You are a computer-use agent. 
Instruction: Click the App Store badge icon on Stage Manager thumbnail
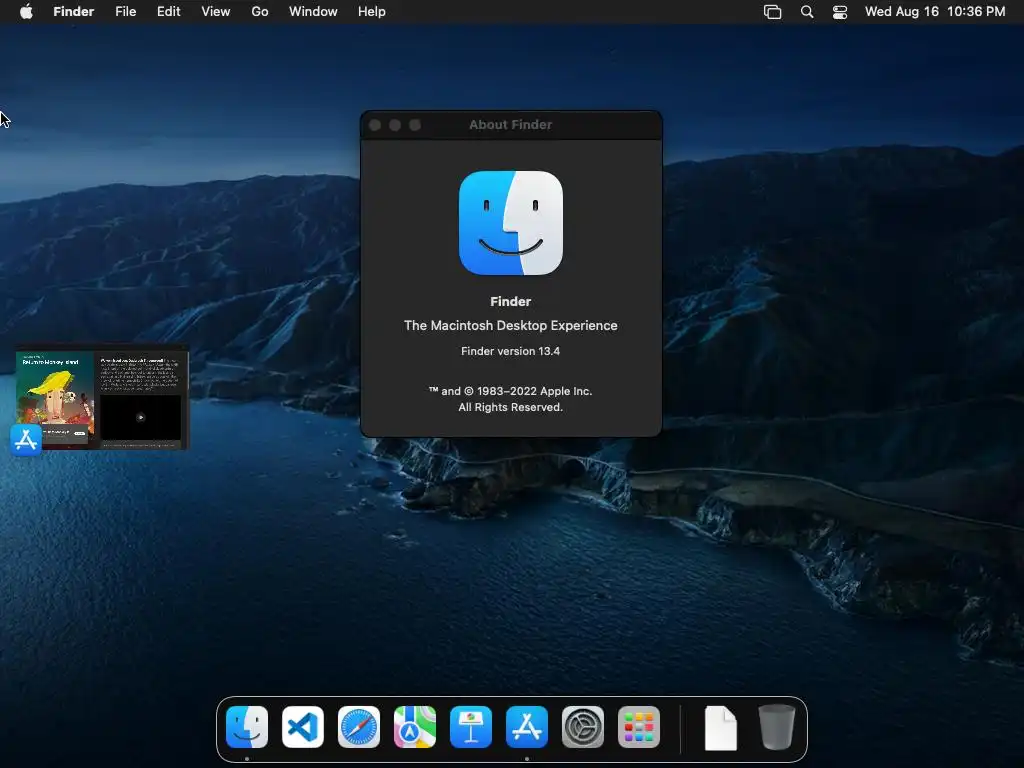(x=26, y=440)
